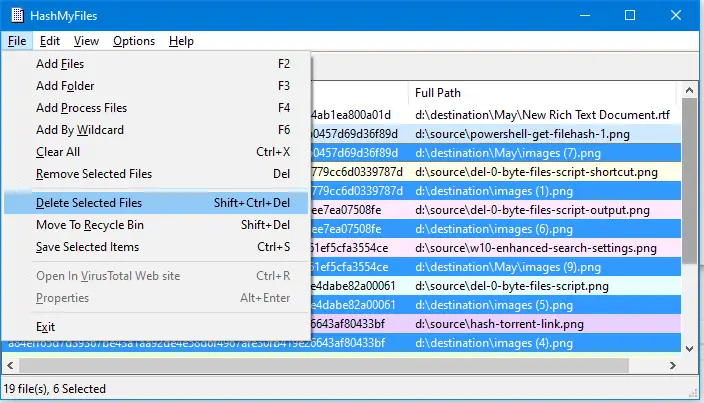The height and width of the screenshot is (403, 704).
Task: Choose Remove Selected Files entry
Action: pos(156,174)
